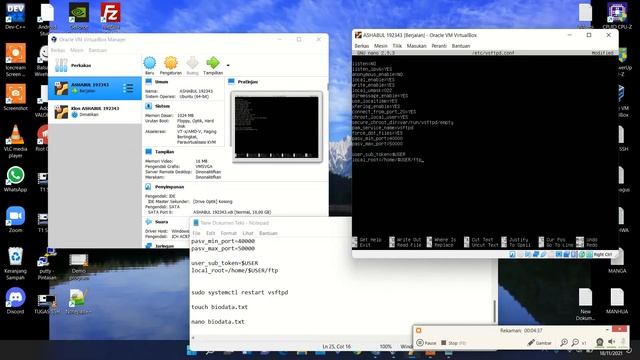The height and width of the screenshot is (360, 640).
Task: Click the Umum section header in VM details
Action: 162,82
